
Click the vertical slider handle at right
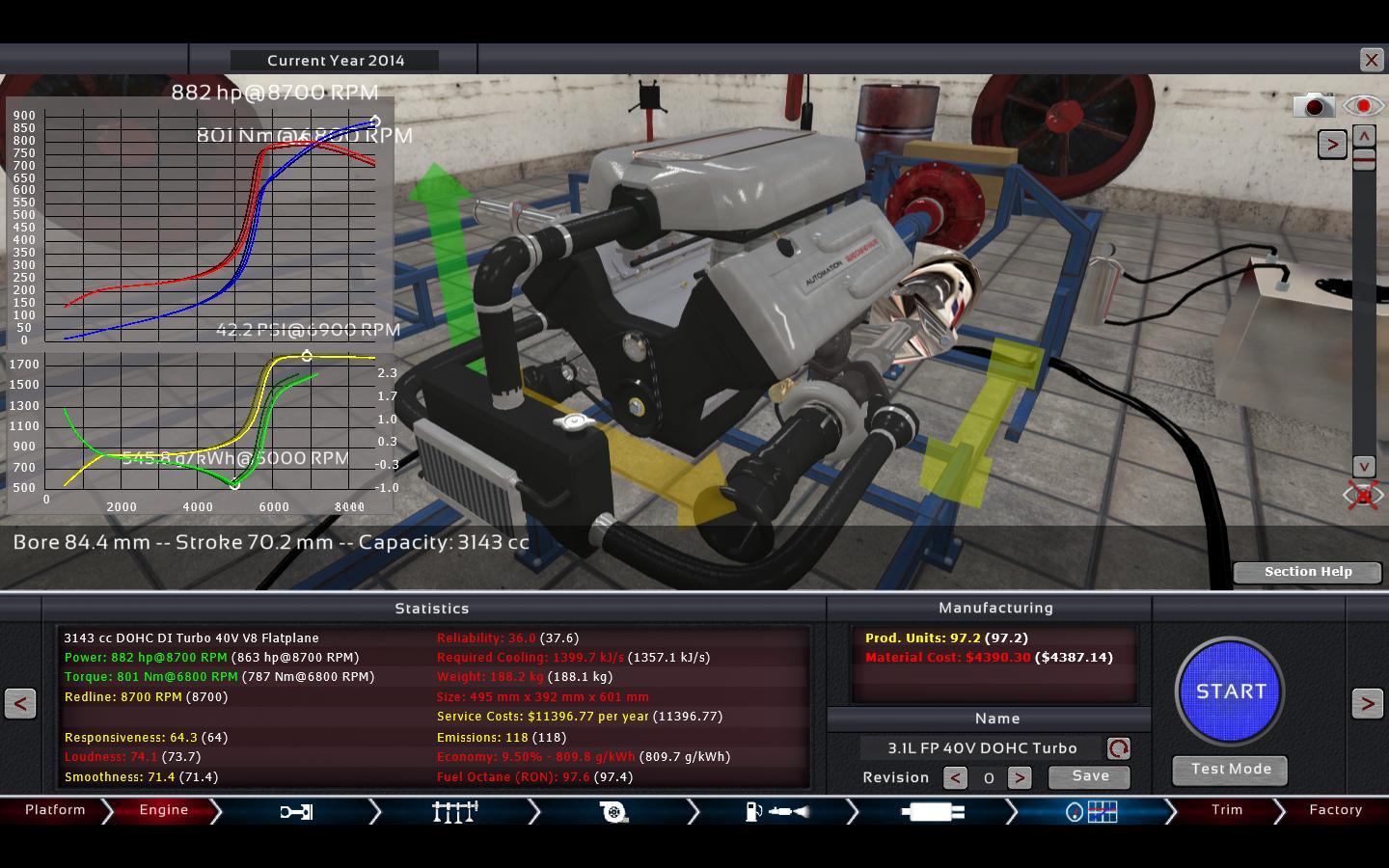click(x=1363, y=160)
